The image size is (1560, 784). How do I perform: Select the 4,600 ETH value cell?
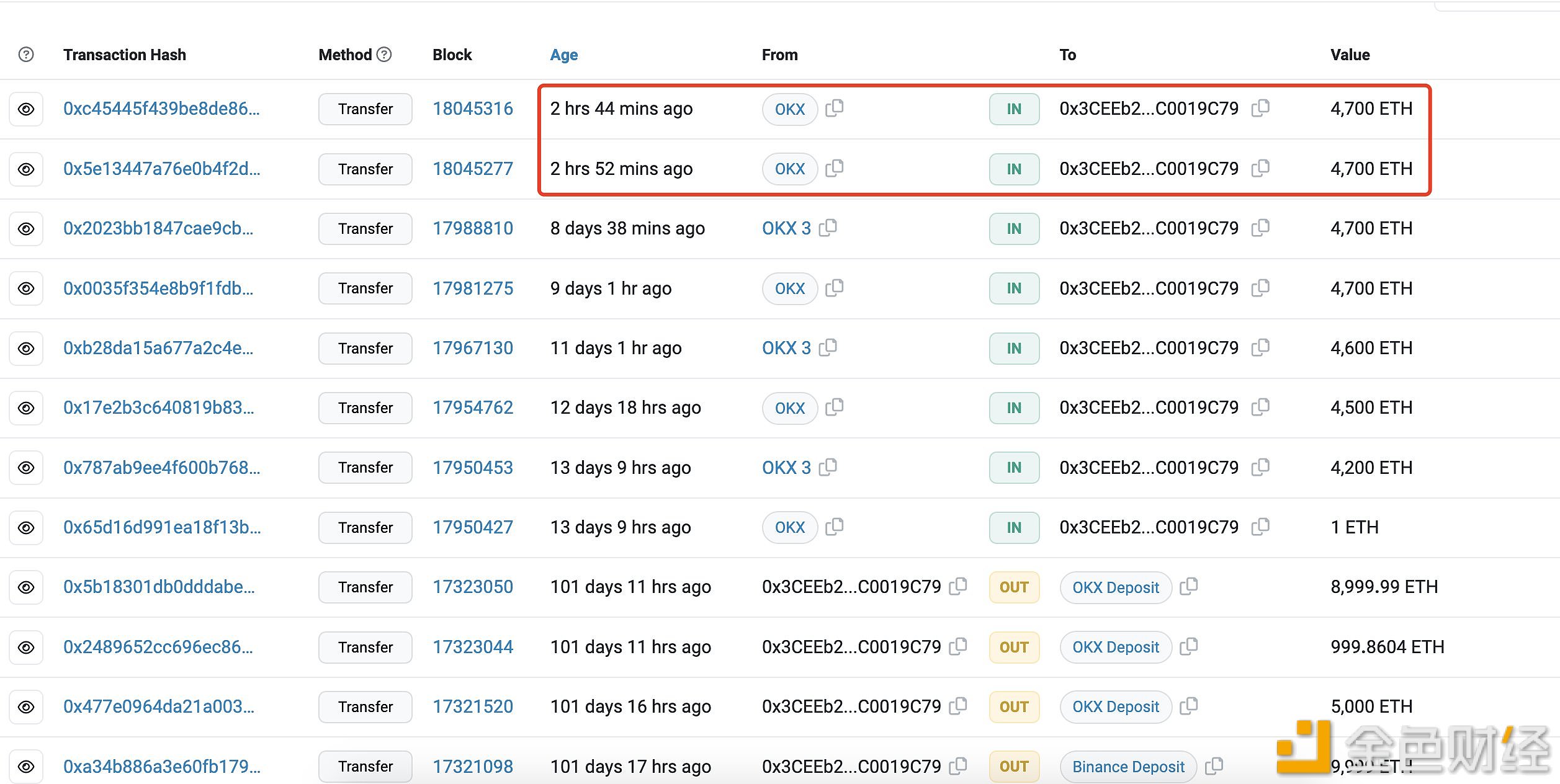[x=1371, y=348]
